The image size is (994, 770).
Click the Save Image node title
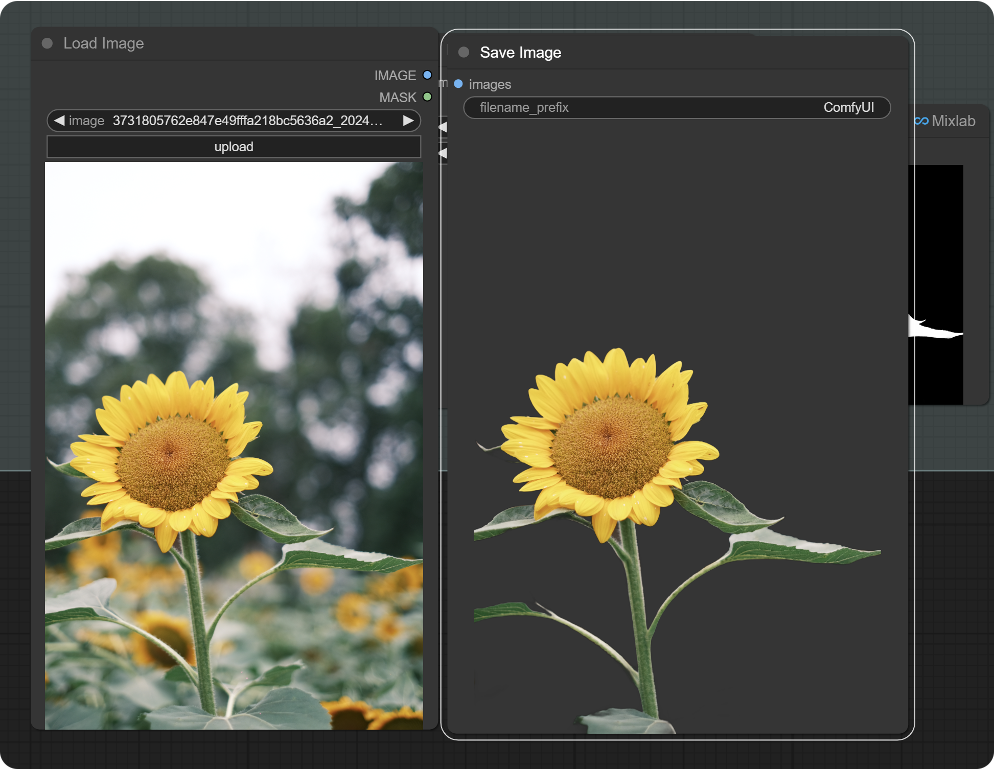tap(520, 53)
